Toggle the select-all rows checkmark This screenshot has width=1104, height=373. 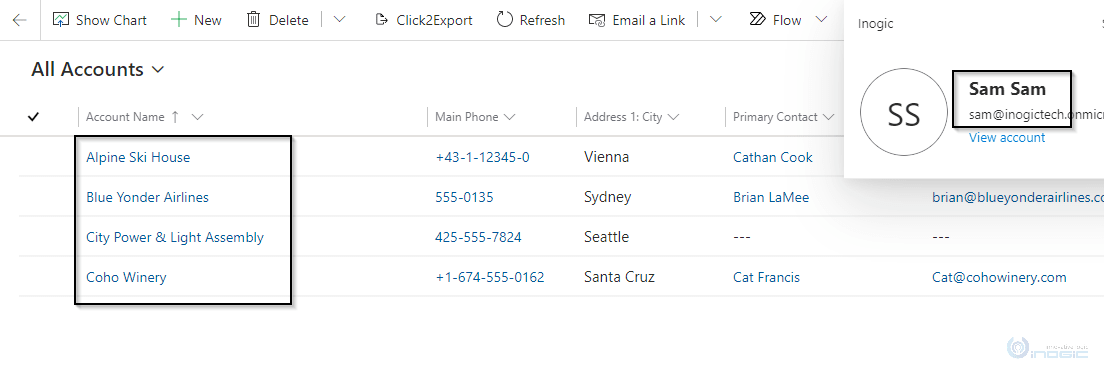[32, 117]
